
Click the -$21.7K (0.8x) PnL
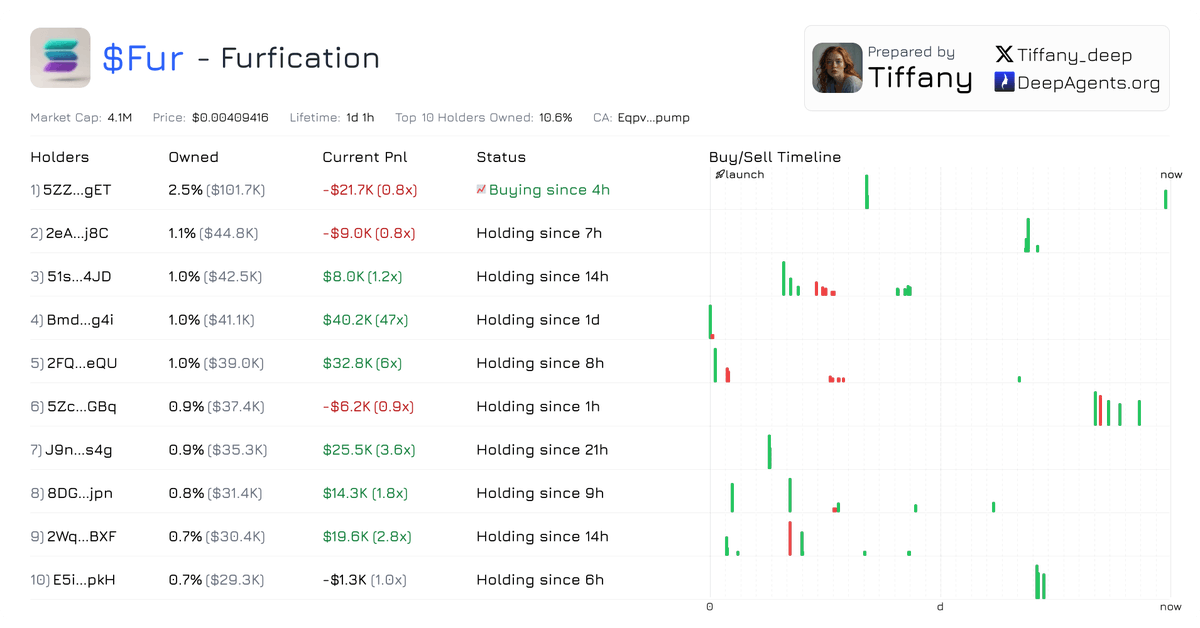click(x=368, y=190)
